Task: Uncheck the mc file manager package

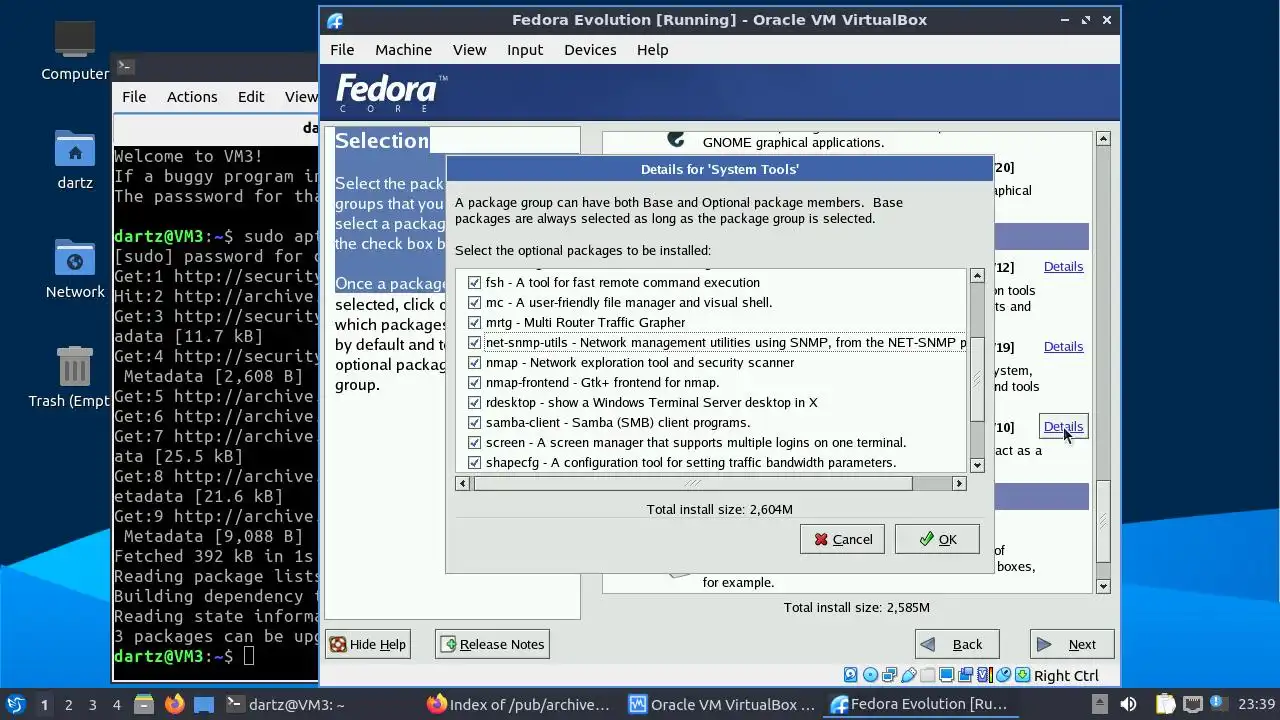Action: 474,302
